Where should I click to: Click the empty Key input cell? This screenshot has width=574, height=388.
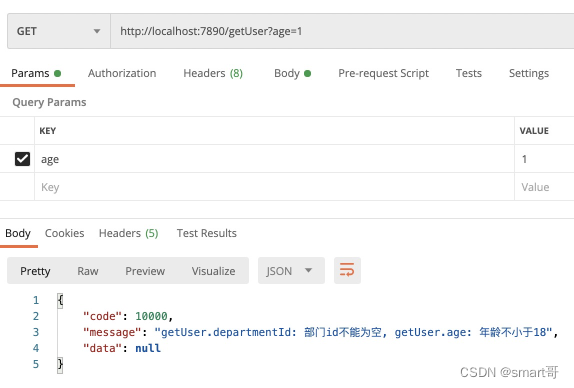click(275, 187)
